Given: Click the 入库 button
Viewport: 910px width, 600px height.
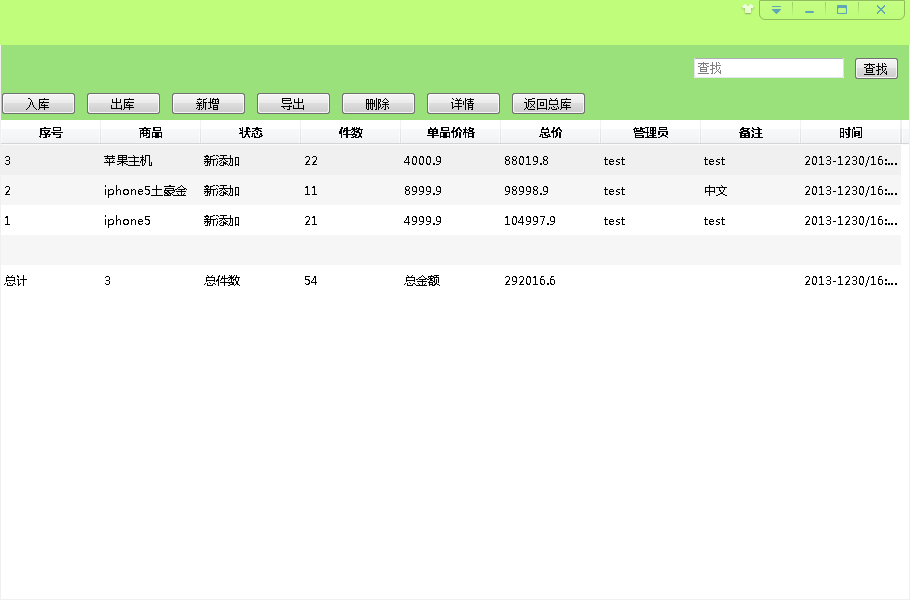Looking at the screenshot, I should [38, 104].
